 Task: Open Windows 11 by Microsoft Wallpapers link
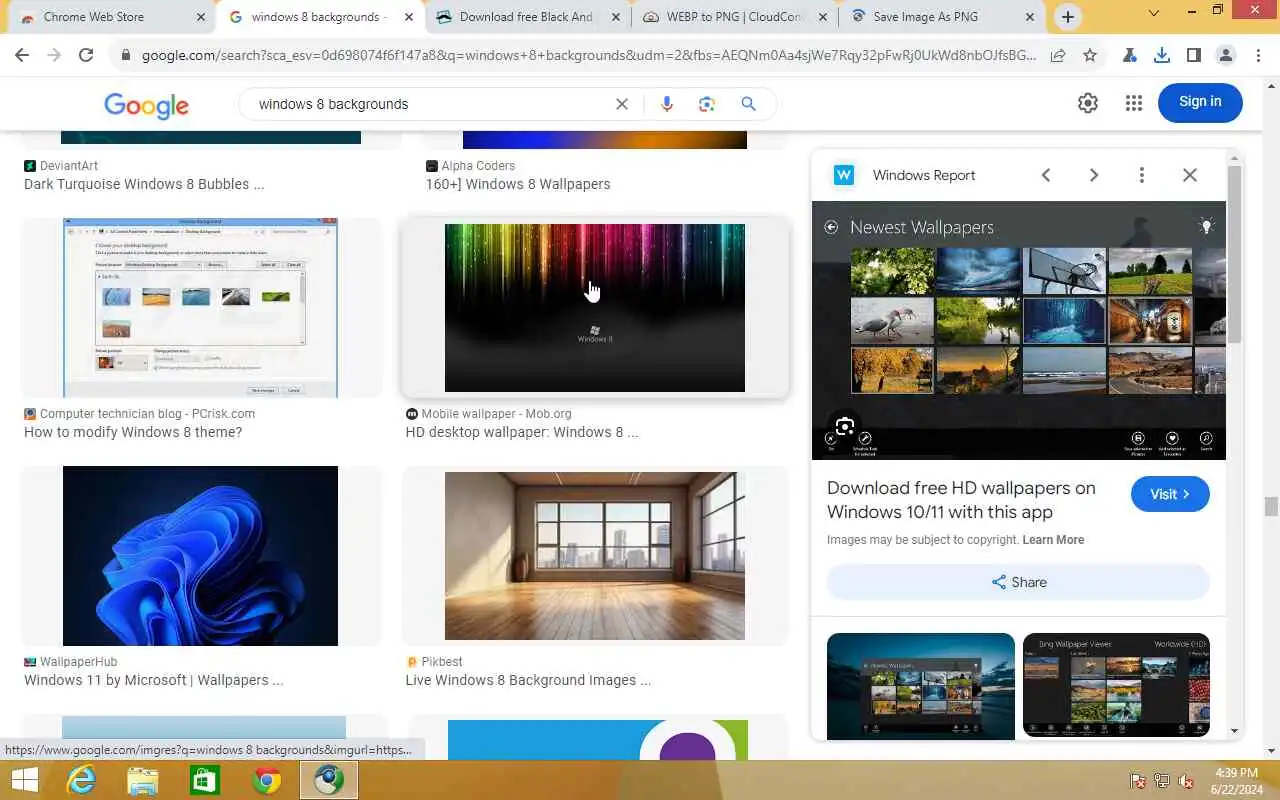[154, 680]
